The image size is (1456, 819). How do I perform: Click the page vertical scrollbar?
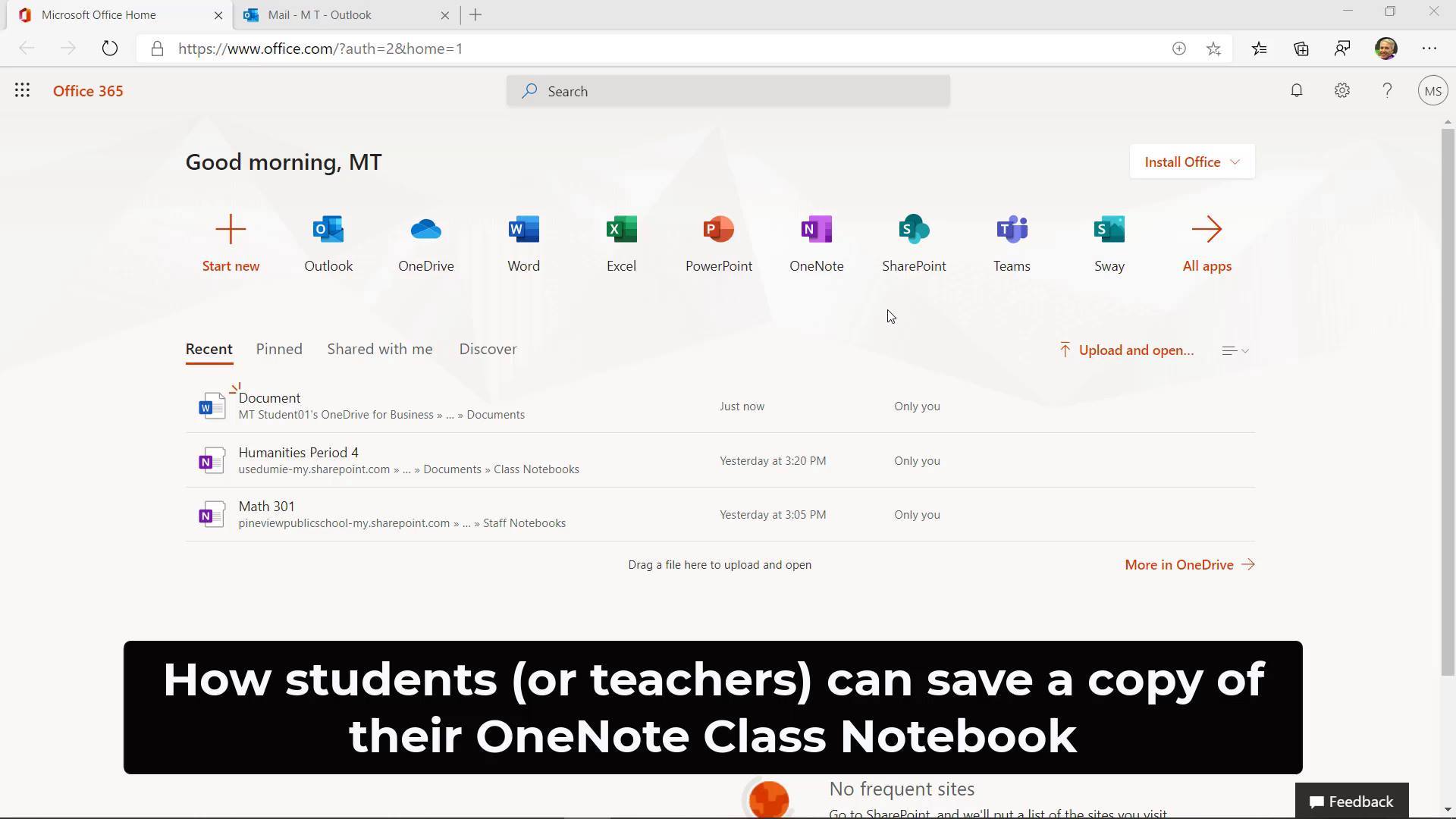pyautogui.click(x=1448, y=402)
